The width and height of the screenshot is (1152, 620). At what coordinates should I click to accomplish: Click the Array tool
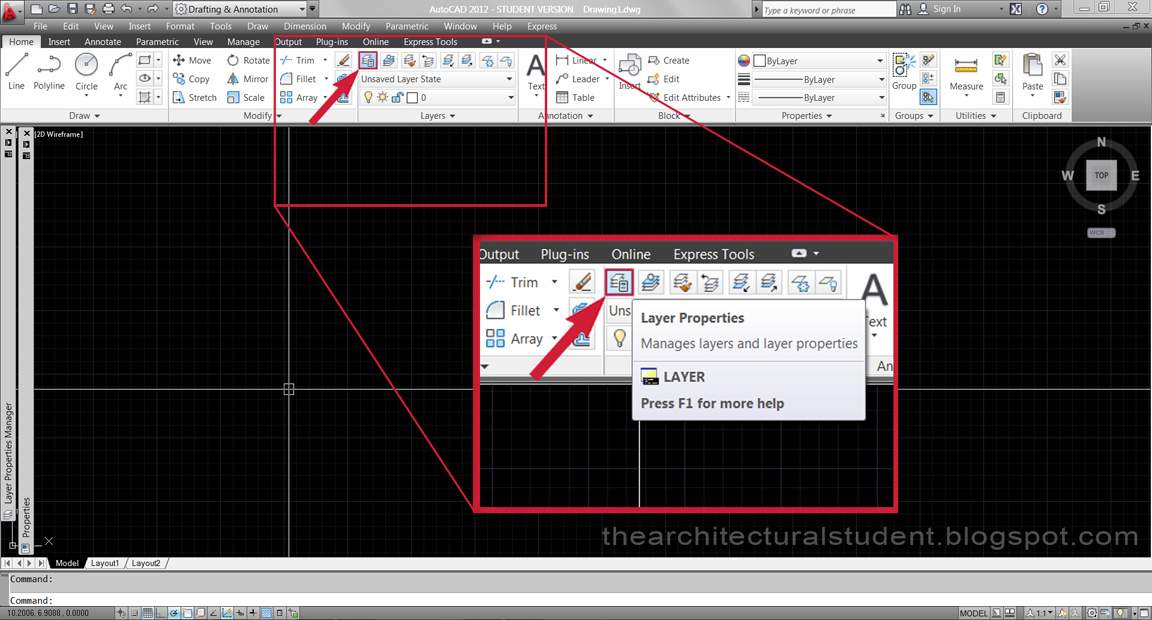299,97
